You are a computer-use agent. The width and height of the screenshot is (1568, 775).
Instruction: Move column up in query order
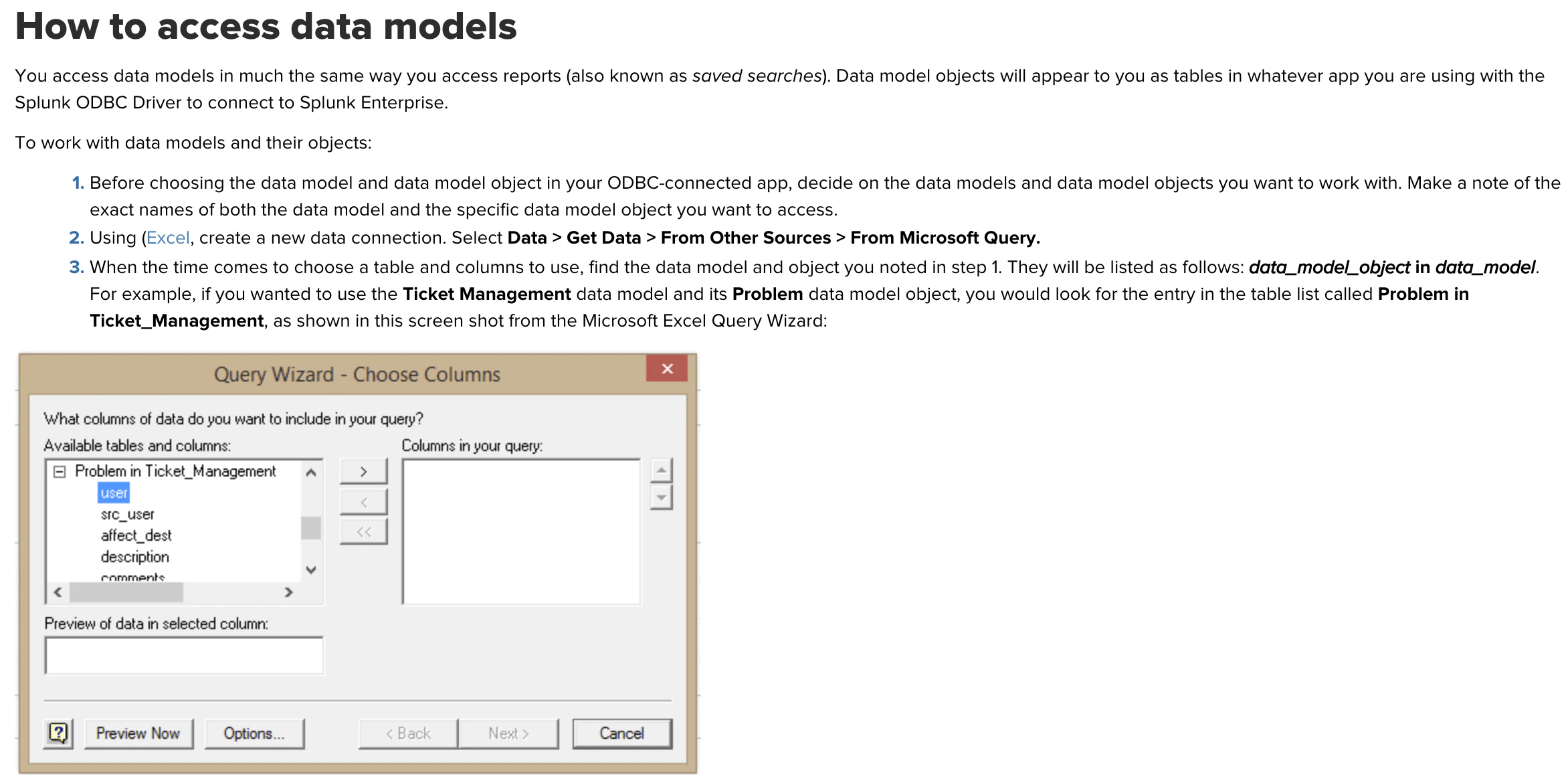[x=661, y=470]
